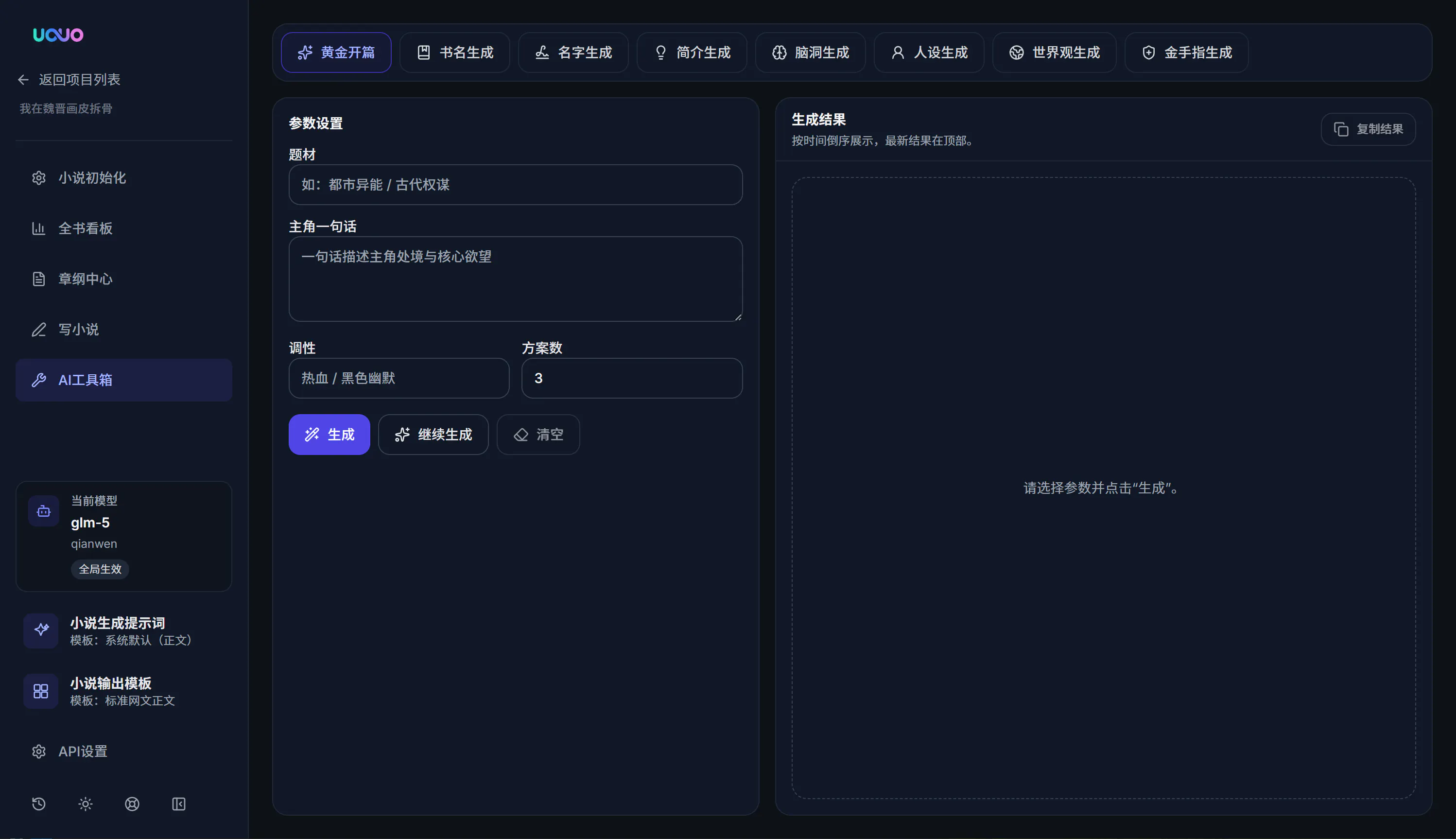Open the 简介生成 tab
This screenshot has height=839, width=1456.
click(x=692, y=52)
